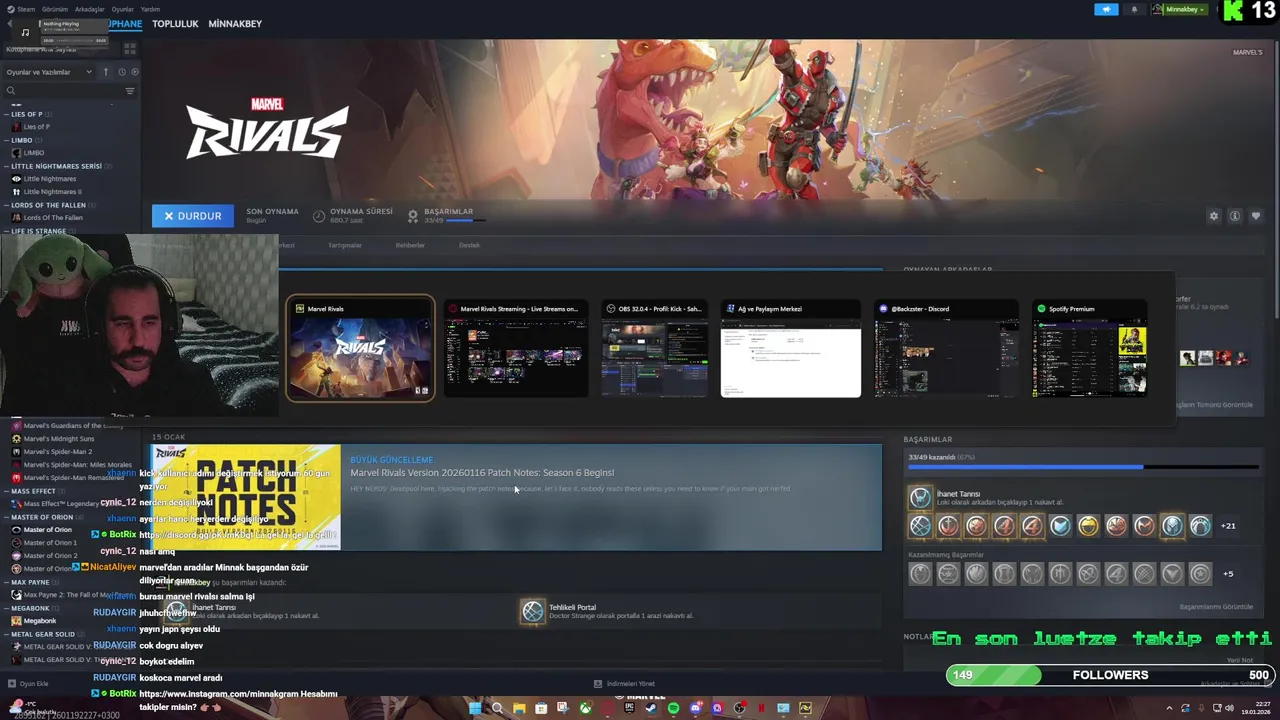Click the playtime clock icon

(319, 216)
